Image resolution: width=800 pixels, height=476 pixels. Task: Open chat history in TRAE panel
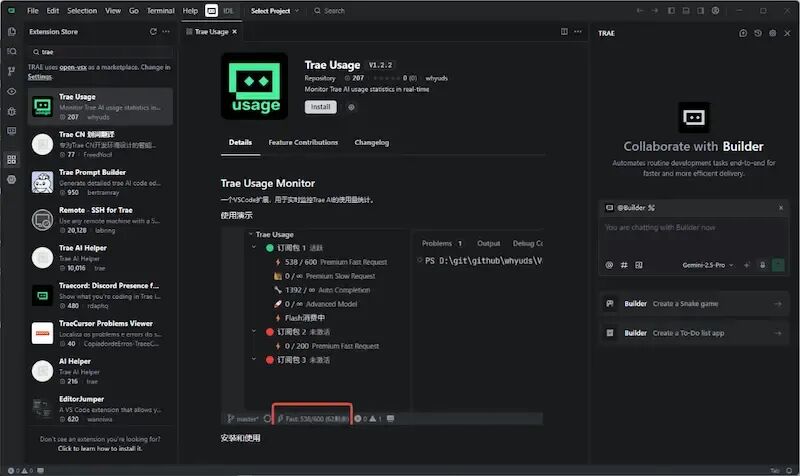[x=758, y=33]
